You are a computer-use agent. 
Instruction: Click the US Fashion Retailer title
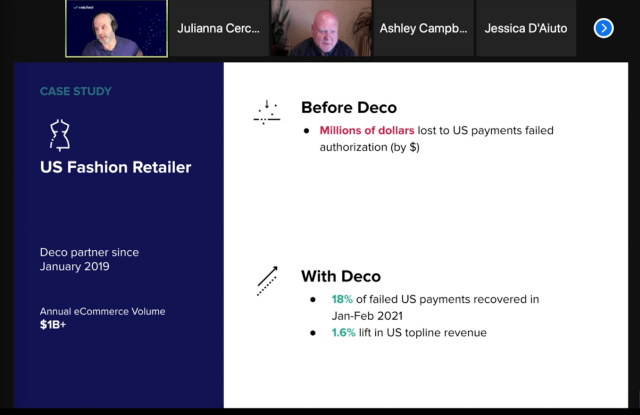[116, 167]
